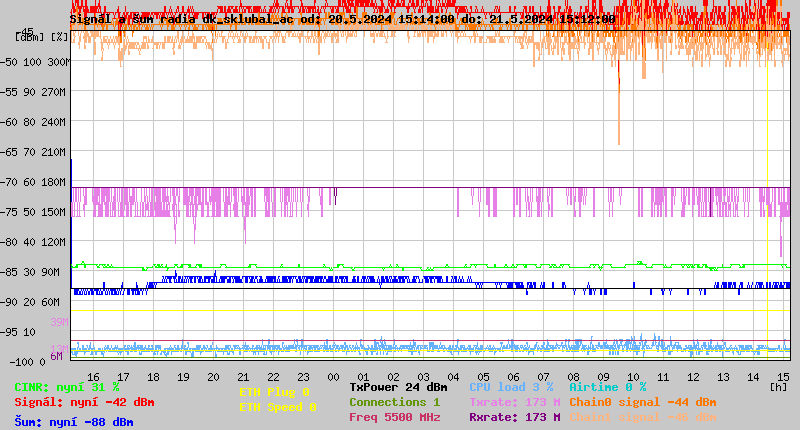800x430 pixels.
Task: Click the '120M' rate axis label
Action: click(x=53, y=242)
